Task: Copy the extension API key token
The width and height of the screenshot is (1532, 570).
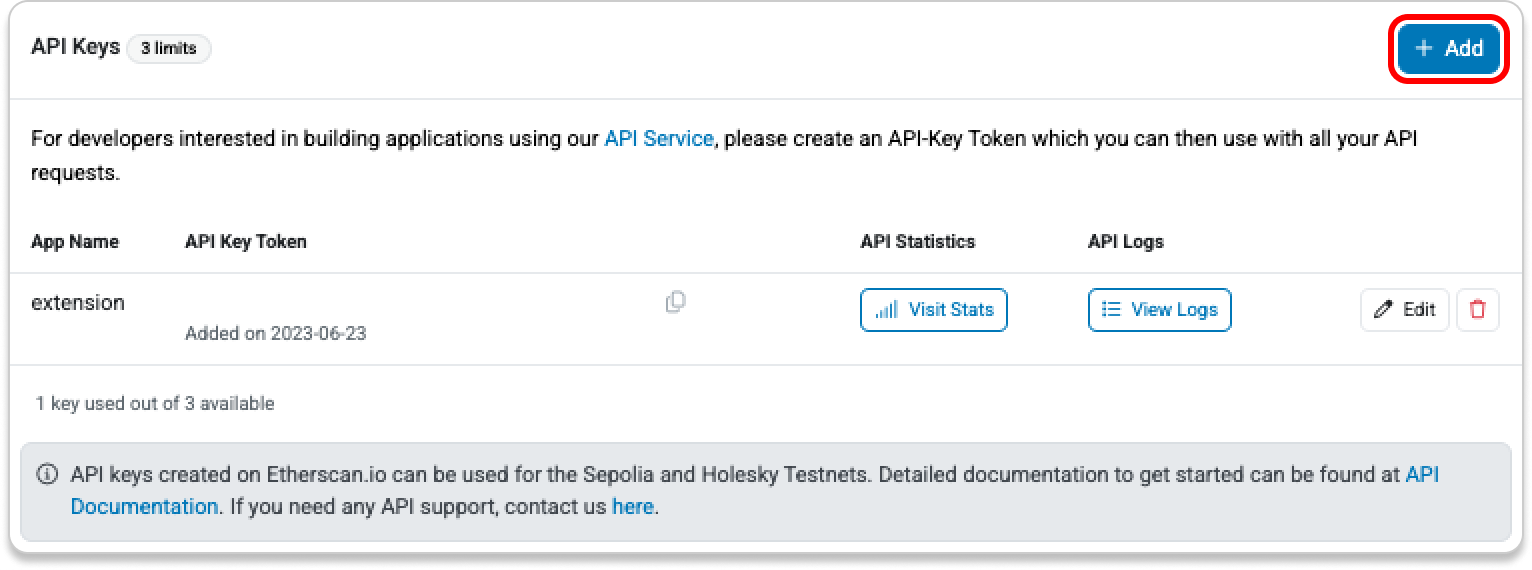Action: pyautogui.click(x=676, y=302)
